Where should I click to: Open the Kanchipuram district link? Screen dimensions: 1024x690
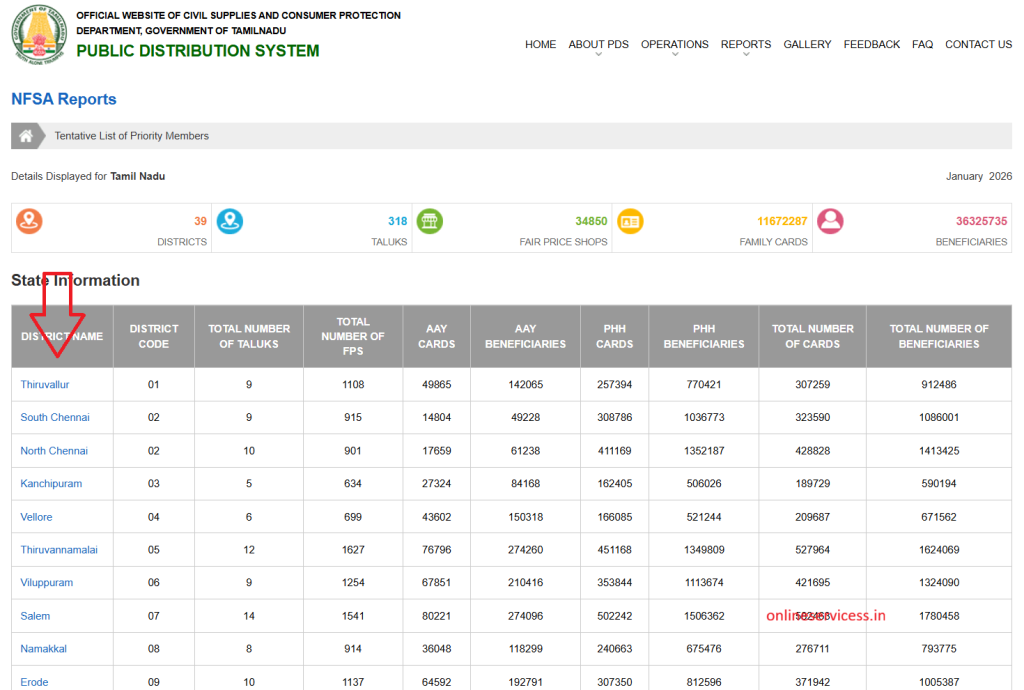(51, 484)
